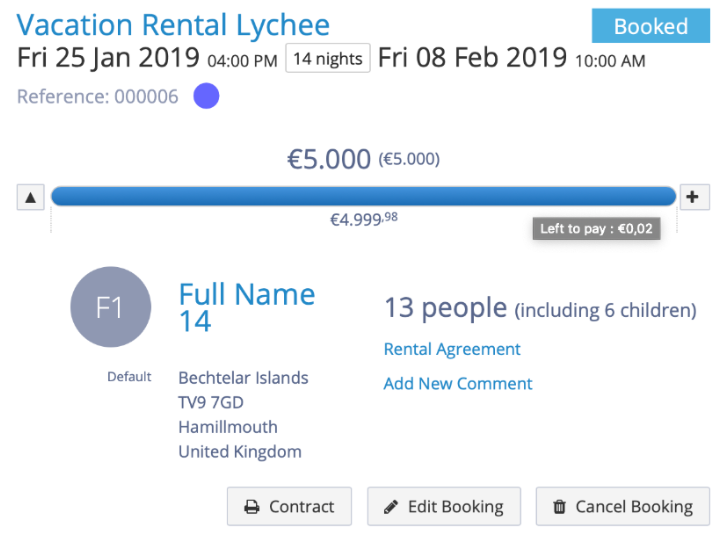
Task: Collapse payment details with the up triangle
Action: click(x=30, y=197)
